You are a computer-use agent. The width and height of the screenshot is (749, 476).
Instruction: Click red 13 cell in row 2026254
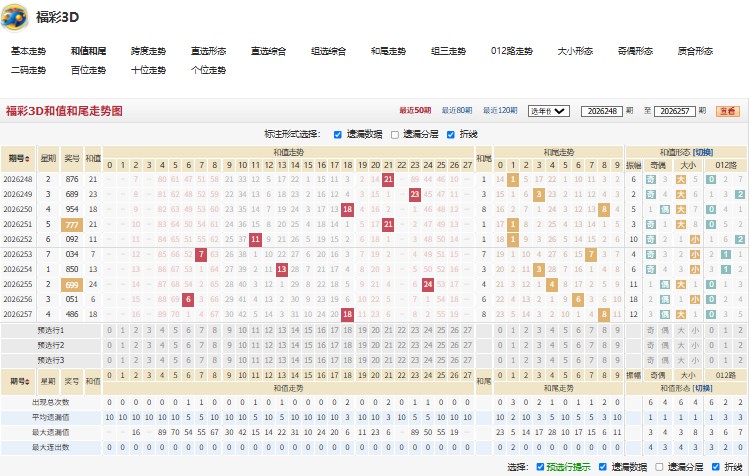point(282,270)
